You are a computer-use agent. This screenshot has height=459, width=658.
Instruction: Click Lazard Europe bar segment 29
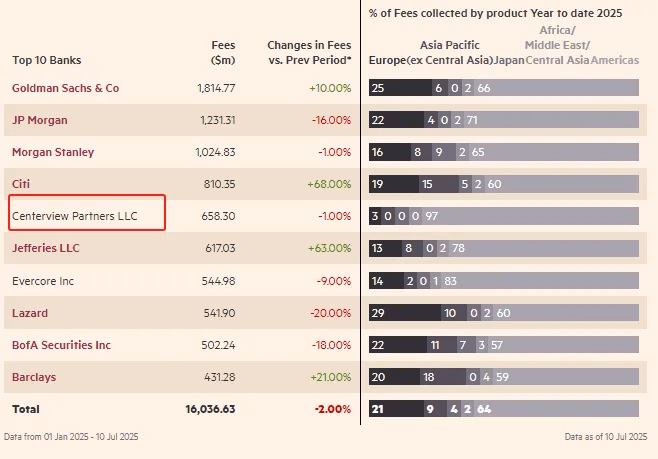405,313
